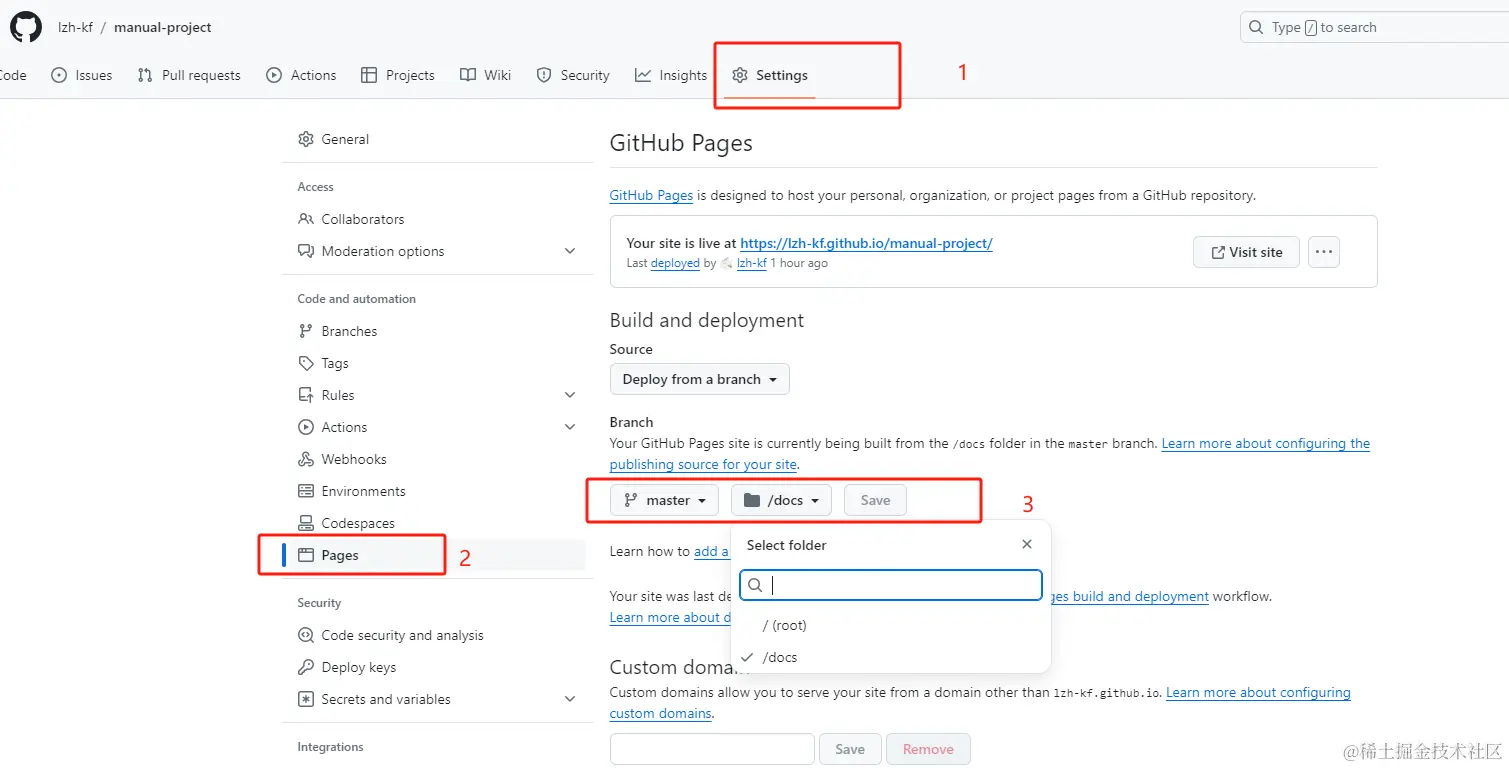Click the Visit site button
1509x768 pixels.
pyautogui.click(x=1246, y=252)
